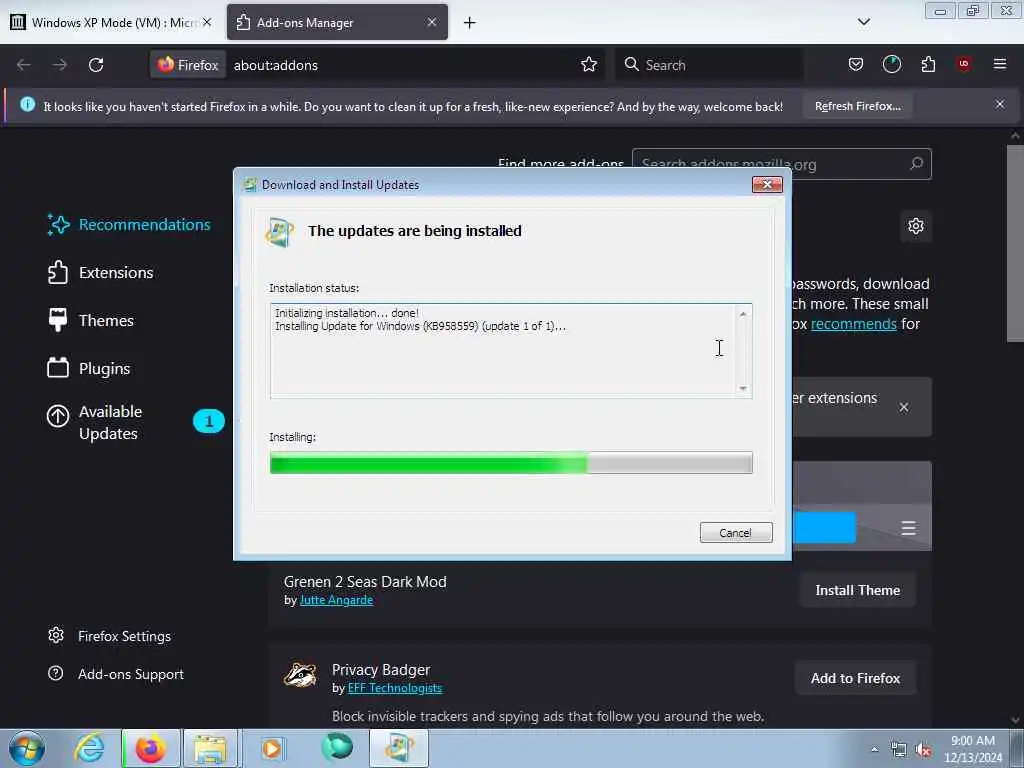Click the green installing progress bar
1024x768 pixels.
tap(511, 463)
